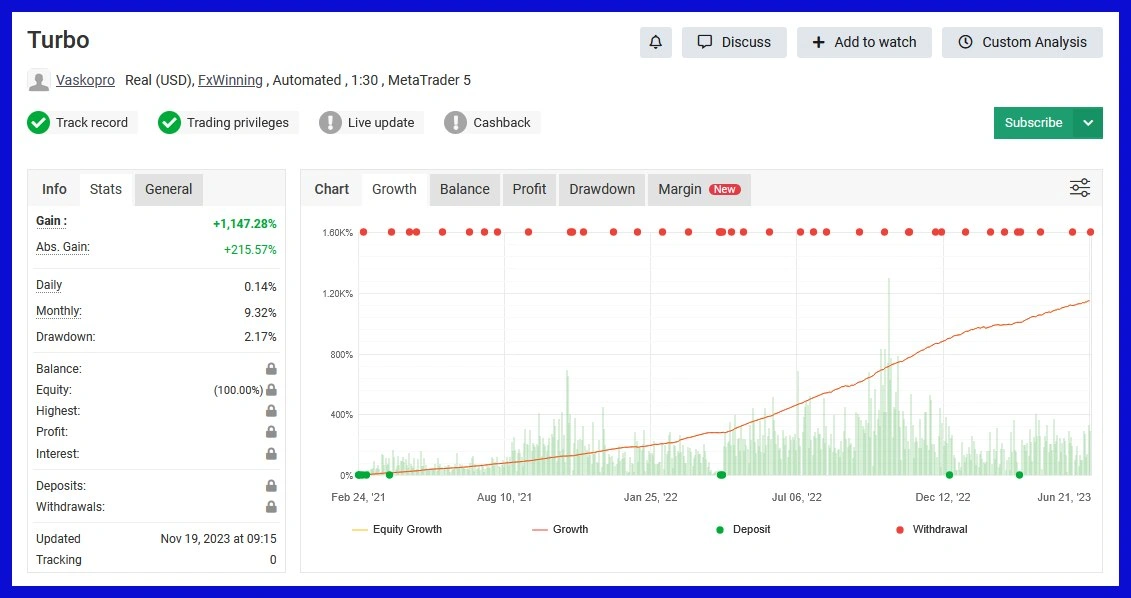The height and width of the screenshot is (598, 1131).
Task: Click Vaskopro user avatar icon
Action: [x=39, y=81]
